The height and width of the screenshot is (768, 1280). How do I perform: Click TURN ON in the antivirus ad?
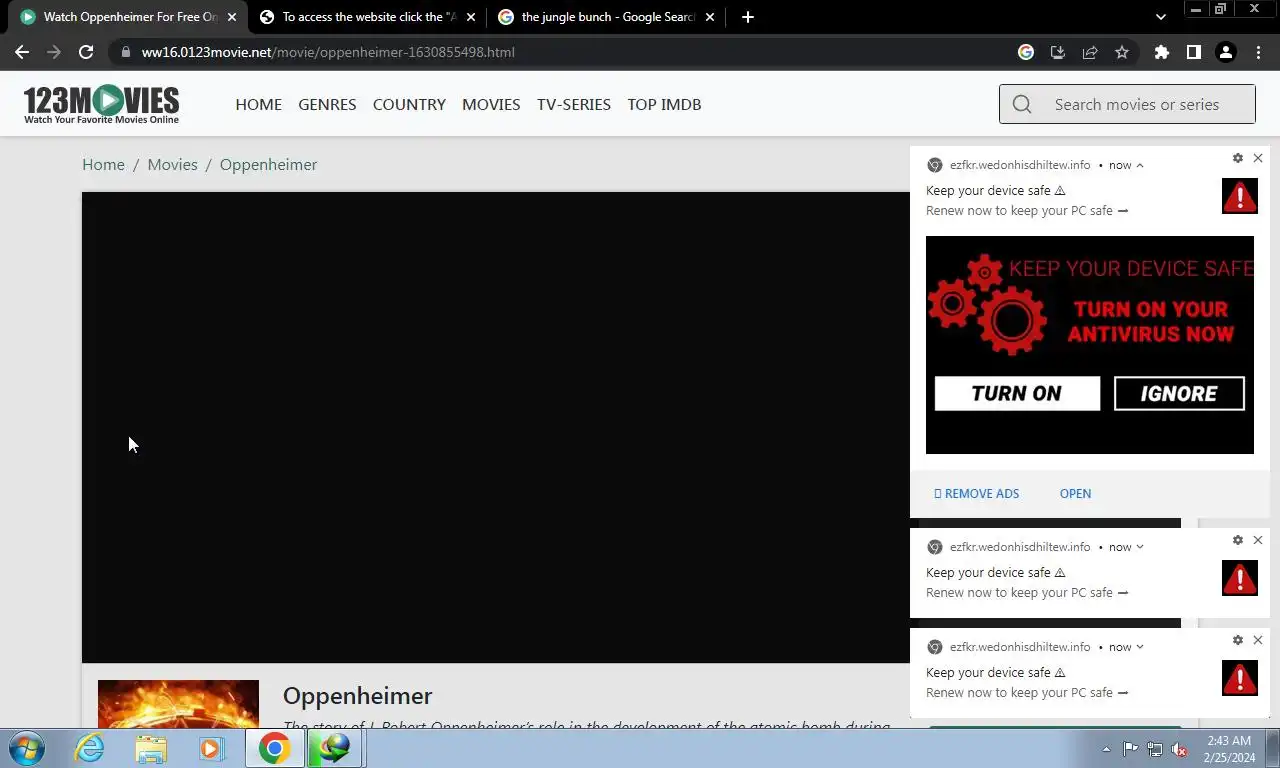point(1017,393)
